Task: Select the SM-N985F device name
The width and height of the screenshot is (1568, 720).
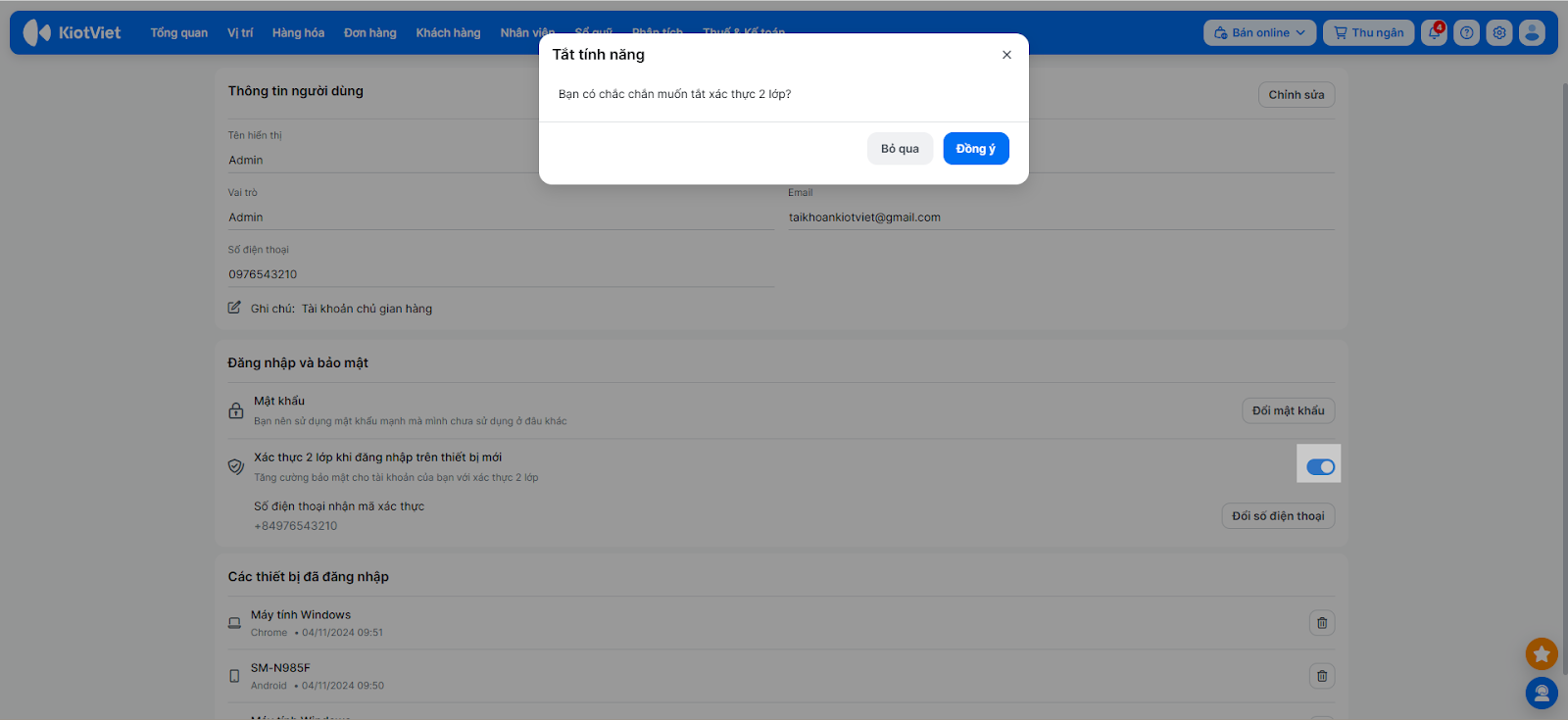Action: coord(280,668)
